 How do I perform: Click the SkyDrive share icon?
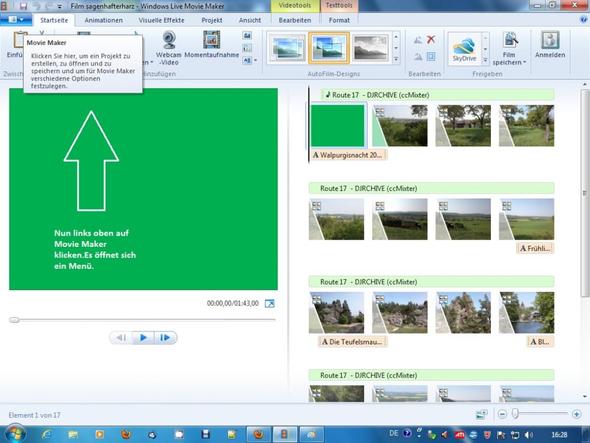[x=464, y=49]
